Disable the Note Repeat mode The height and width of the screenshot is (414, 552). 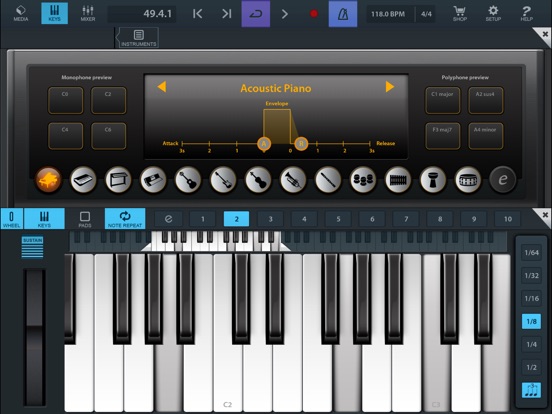point(125,219)
